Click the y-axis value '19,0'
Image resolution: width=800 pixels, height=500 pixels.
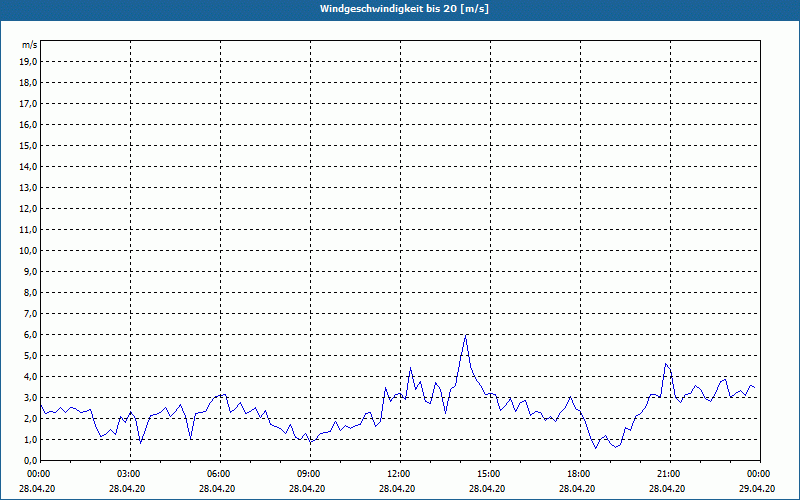tap(28, 62)
